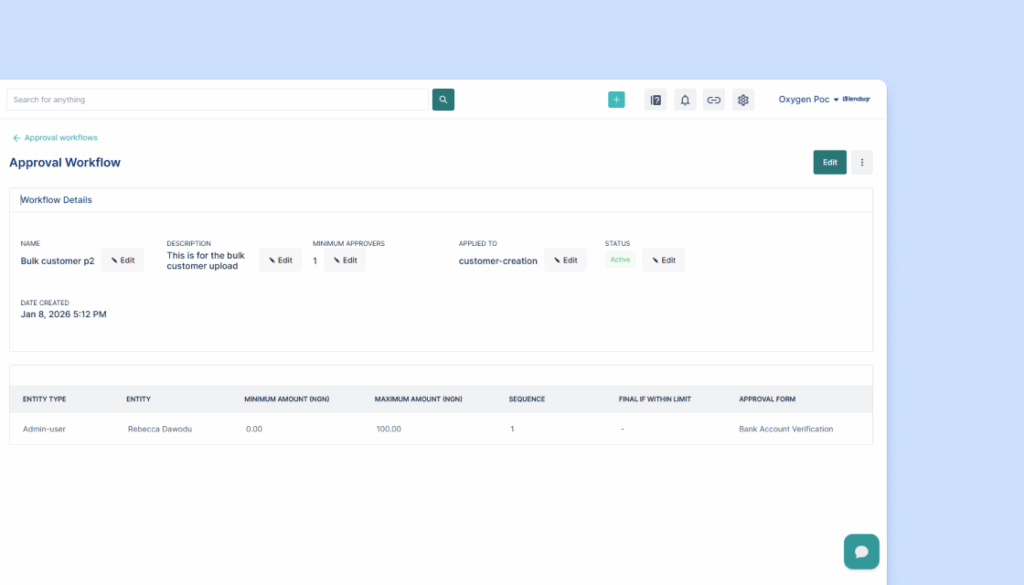Edit the Applied To customer-creation value
The image size is (1024, 585).
[x=565, y=260]
